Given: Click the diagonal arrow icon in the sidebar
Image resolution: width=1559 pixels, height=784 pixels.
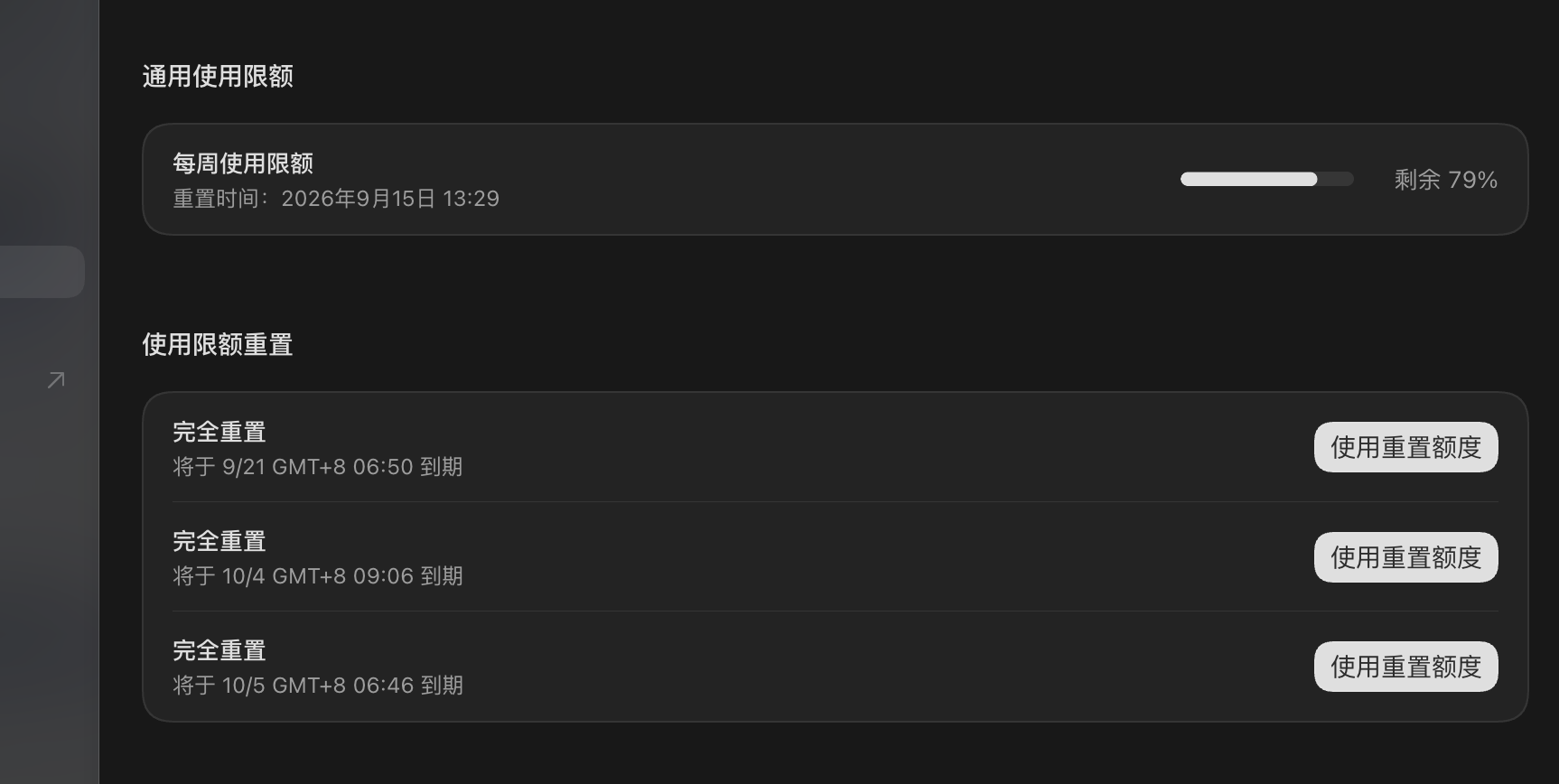Looking at the screenshot, I should 56,379.
